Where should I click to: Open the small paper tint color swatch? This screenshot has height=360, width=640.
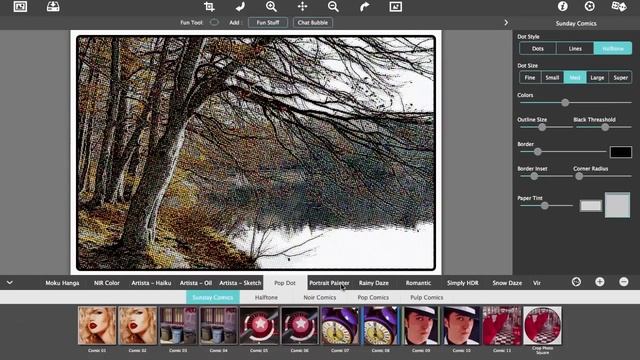pyautogui.click(x=591, y=206)
